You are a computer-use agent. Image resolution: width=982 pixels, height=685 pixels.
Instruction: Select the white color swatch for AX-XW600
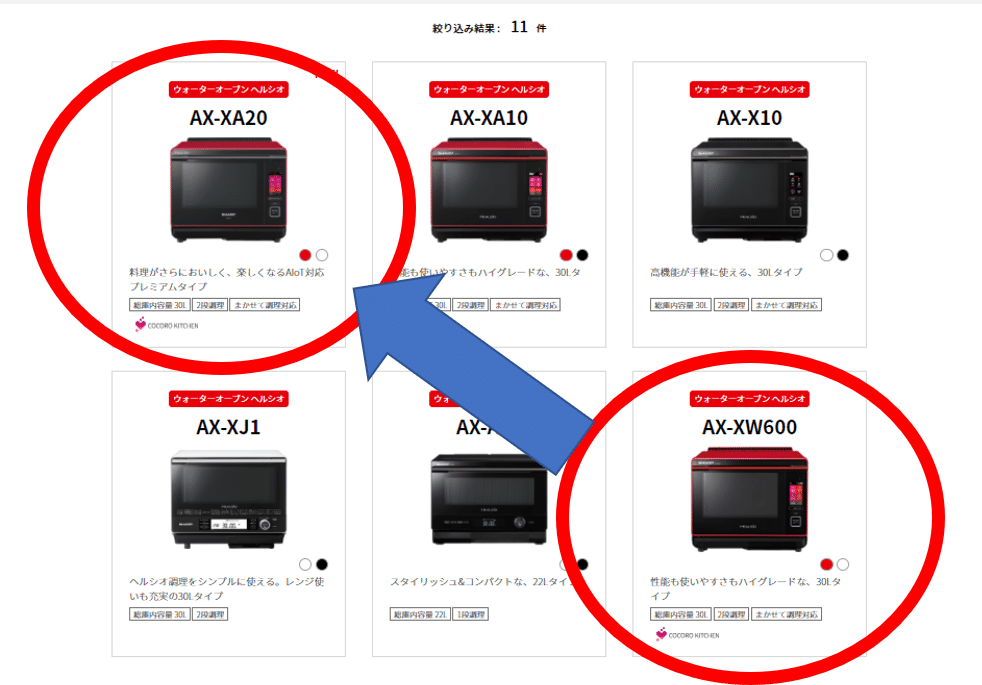(x=843, y=564)
